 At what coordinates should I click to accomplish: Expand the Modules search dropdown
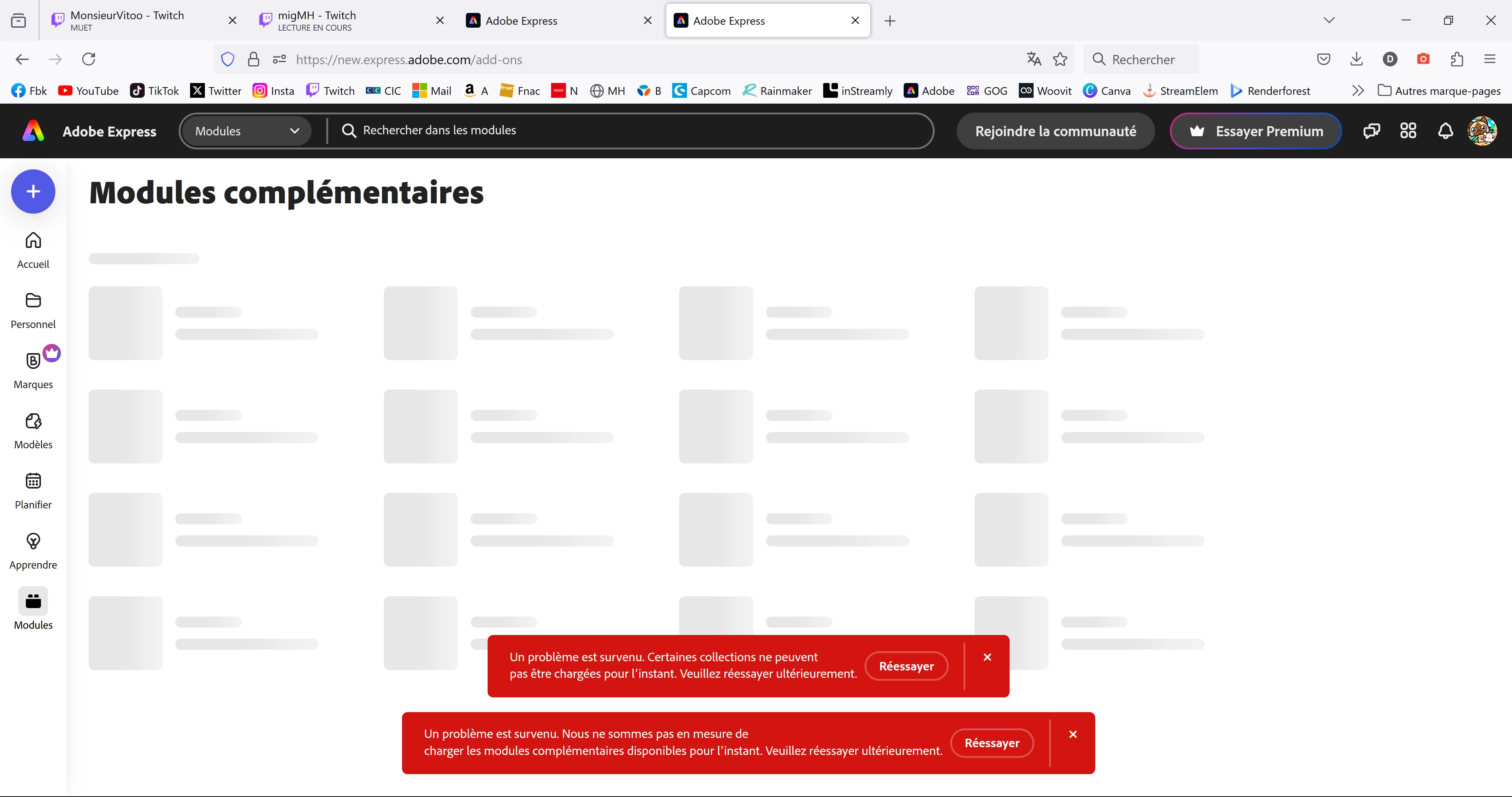coord(246,131)
